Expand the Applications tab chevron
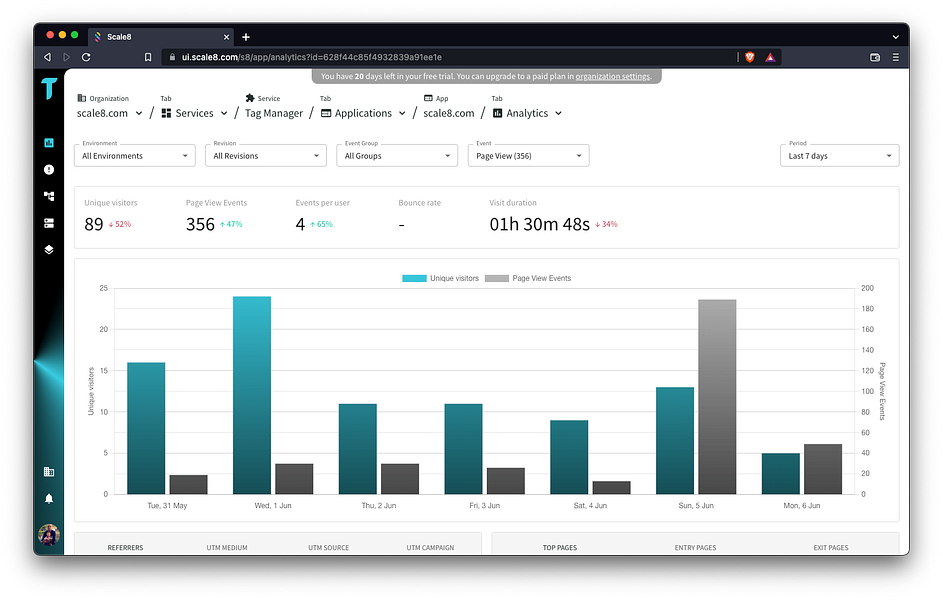This screenshot has width=943, height=600. coord(402,113)
